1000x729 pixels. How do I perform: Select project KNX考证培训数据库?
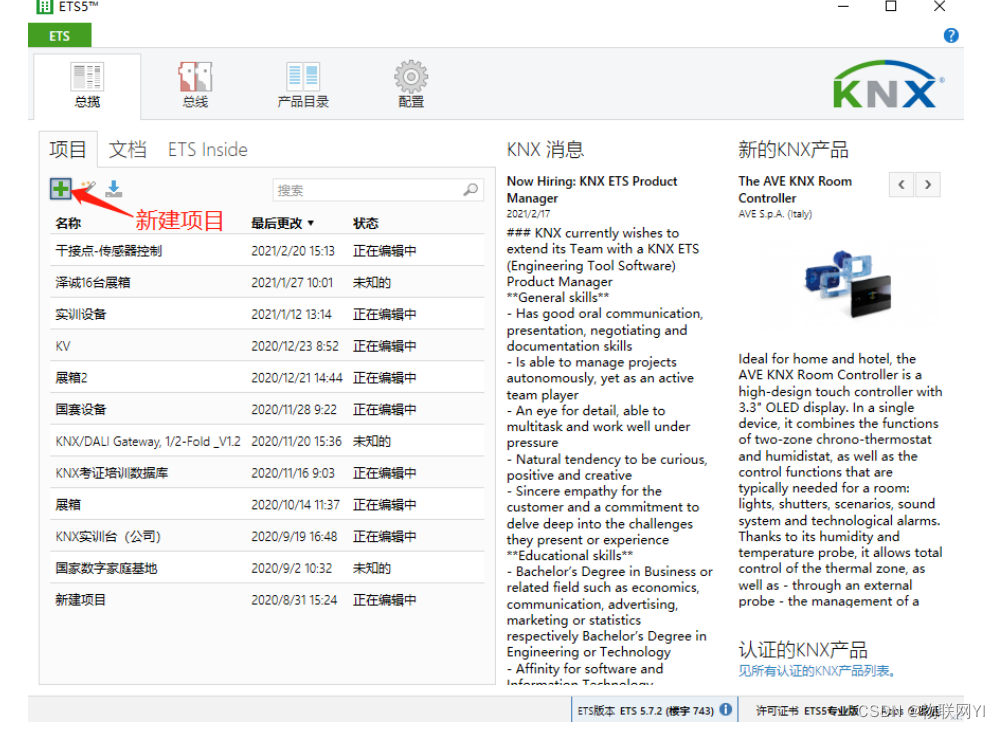pyautogui.click(x=267, y=473)
